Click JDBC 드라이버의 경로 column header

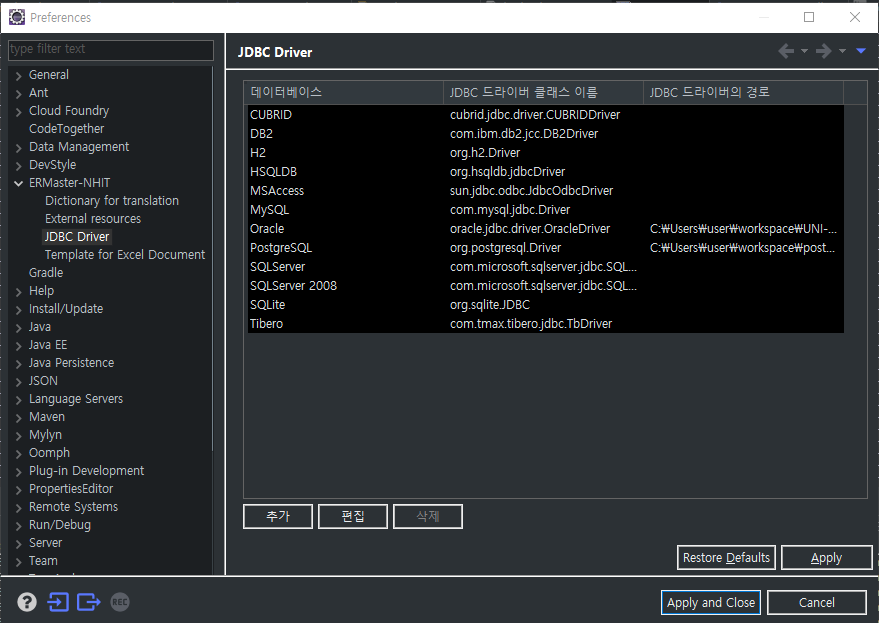click(743, 92)
